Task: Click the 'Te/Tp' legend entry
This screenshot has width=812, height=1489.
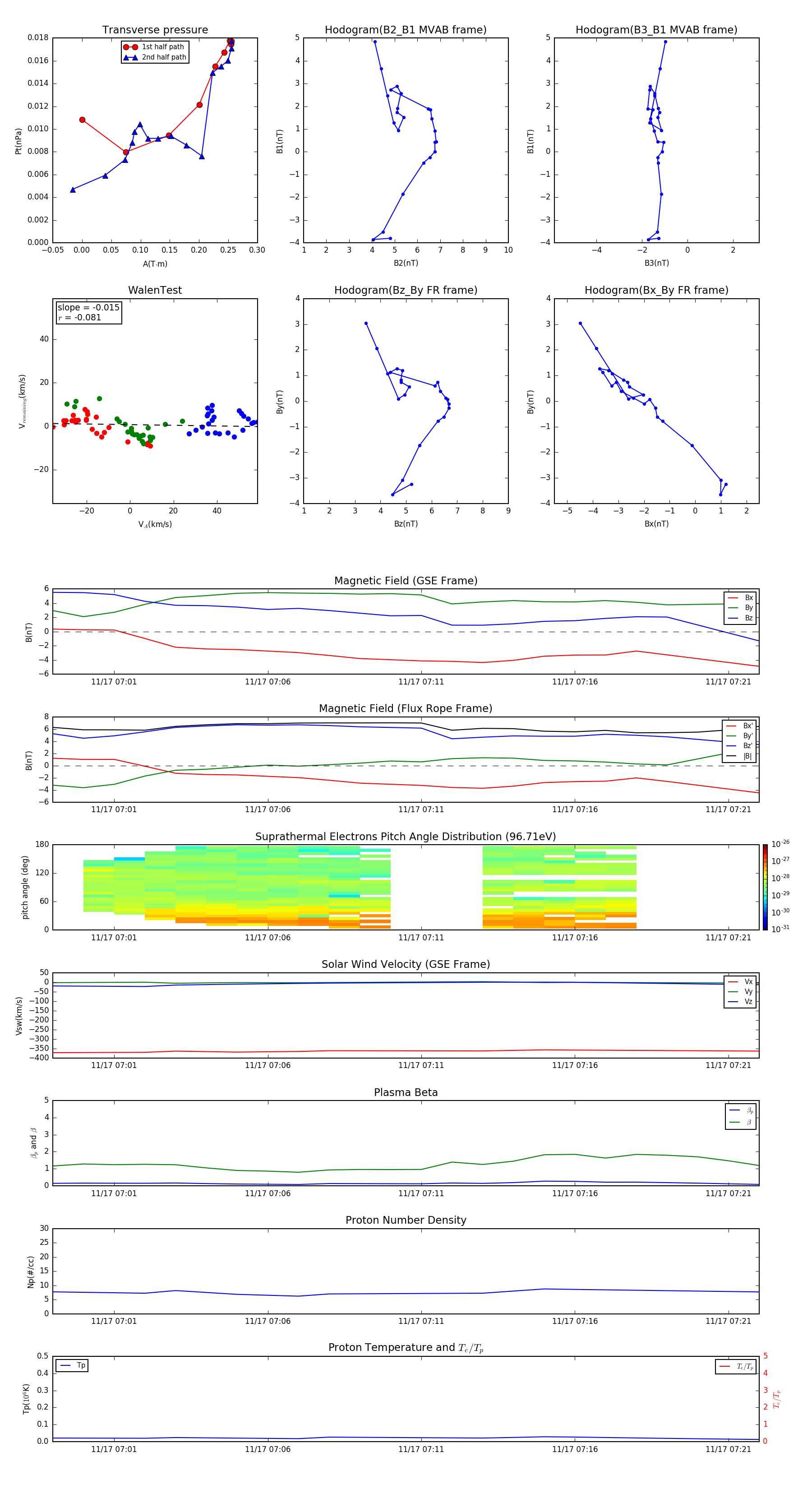Action: [736, 1366]
